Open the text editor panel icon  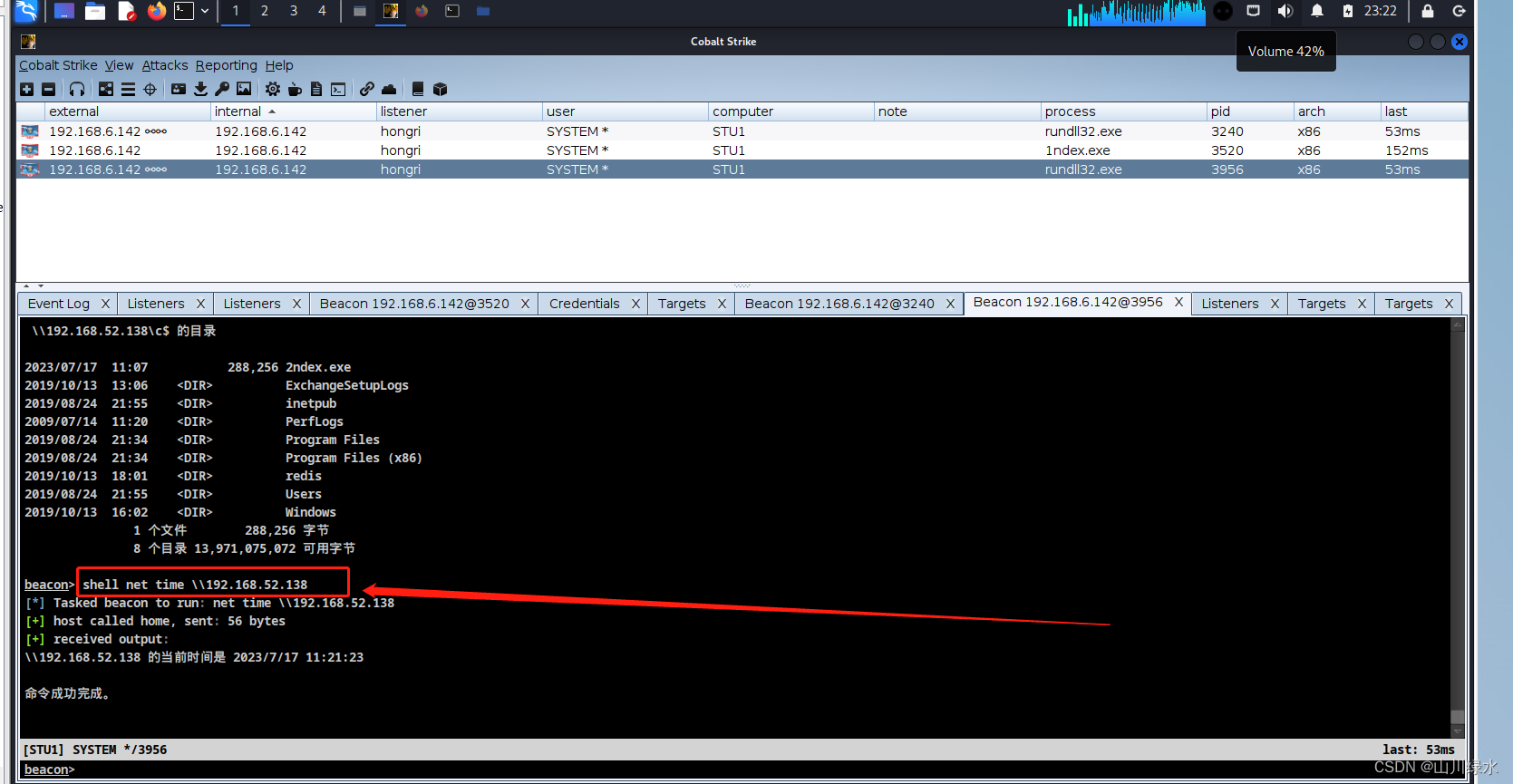click(127, 11)
